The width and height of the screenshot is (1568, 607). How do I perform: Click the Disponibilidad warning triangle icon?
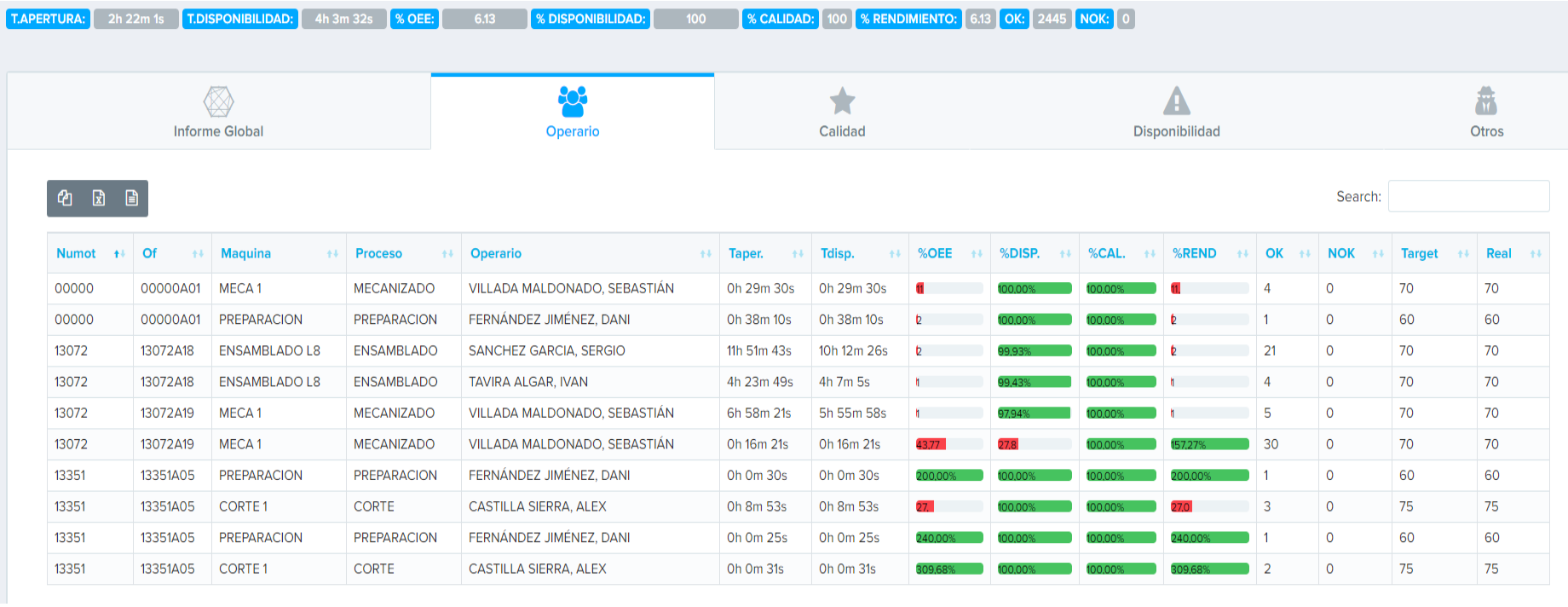pos(1176,101)
